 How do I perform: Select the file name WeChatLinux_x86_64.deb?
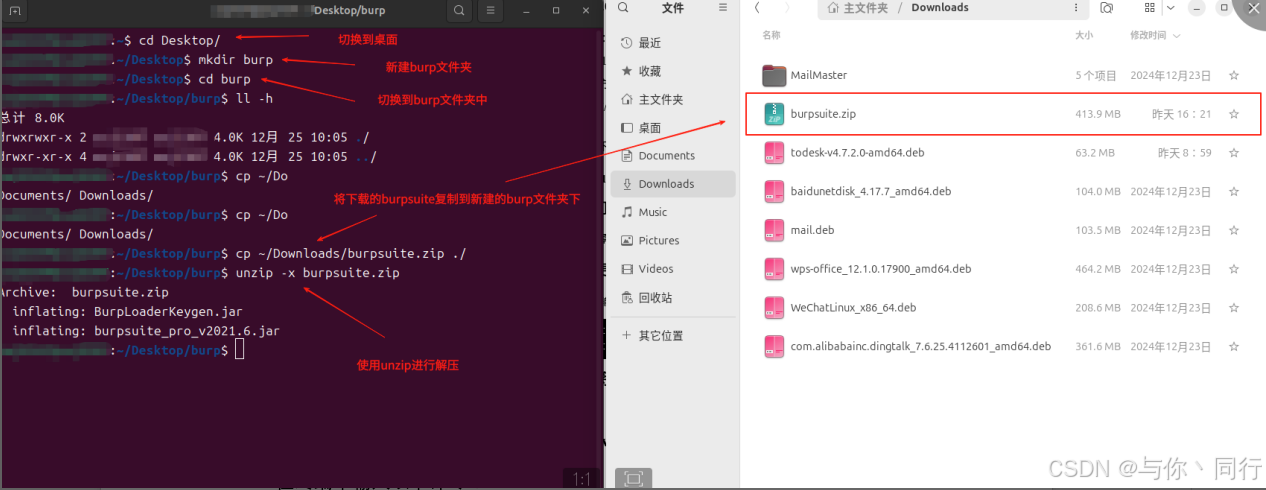(853, 308)
